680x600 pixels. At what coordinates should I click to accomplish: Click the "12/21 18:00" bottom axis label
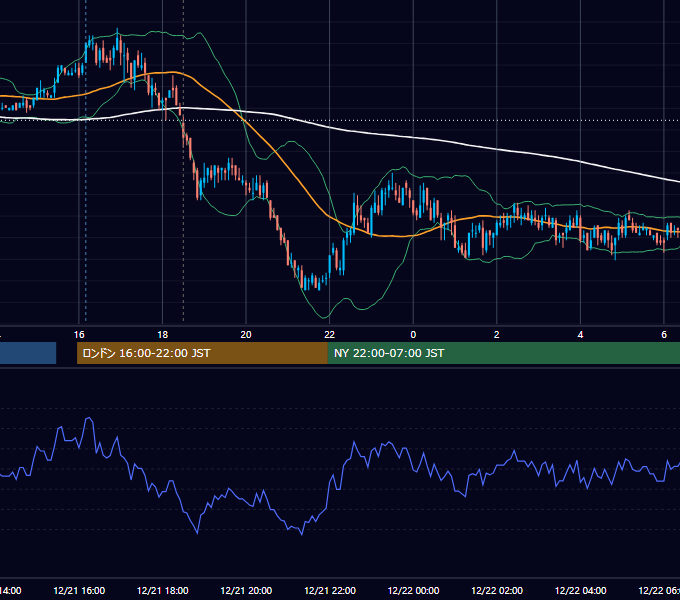pos(163,590)
